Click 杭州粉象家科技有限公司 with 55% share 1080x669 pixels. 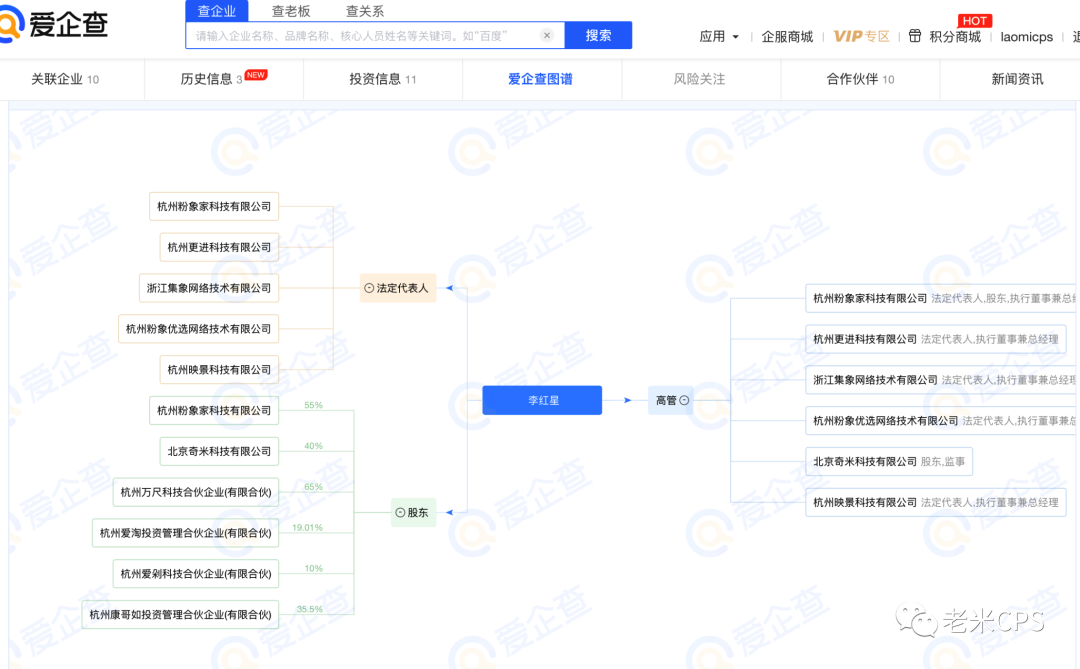tap(214, 410)
